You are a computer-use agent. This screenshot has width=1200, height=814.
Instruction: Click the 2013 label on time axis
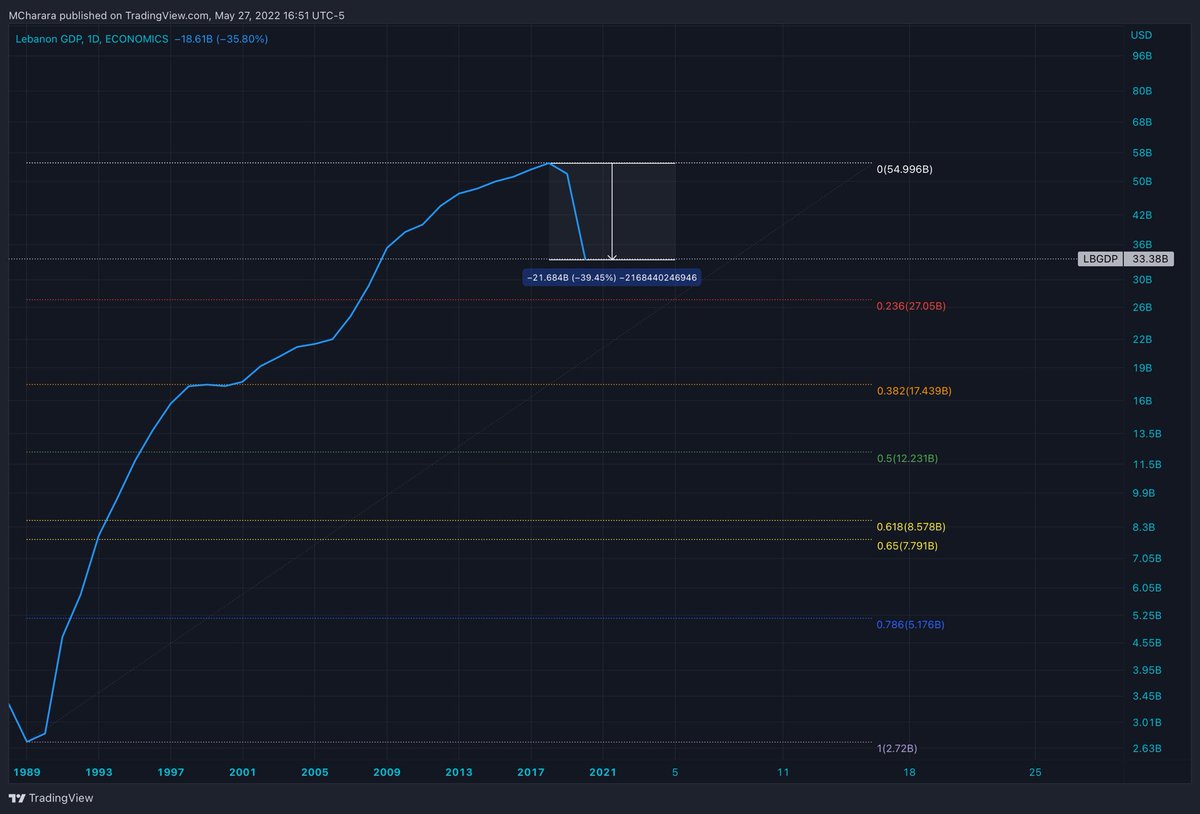[x=459, y=772]
